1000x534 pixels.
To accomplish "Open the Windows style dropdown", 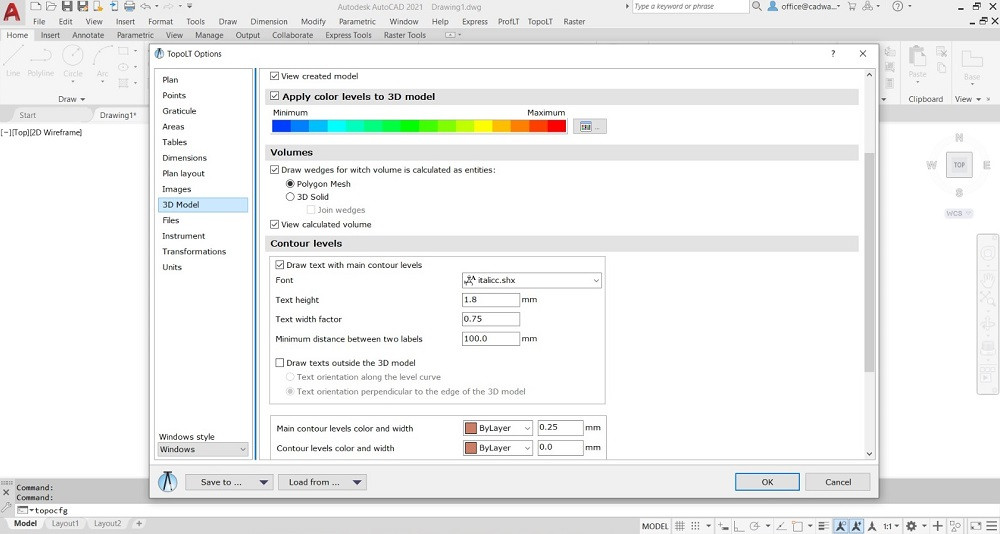I will [x=203, y=449].
